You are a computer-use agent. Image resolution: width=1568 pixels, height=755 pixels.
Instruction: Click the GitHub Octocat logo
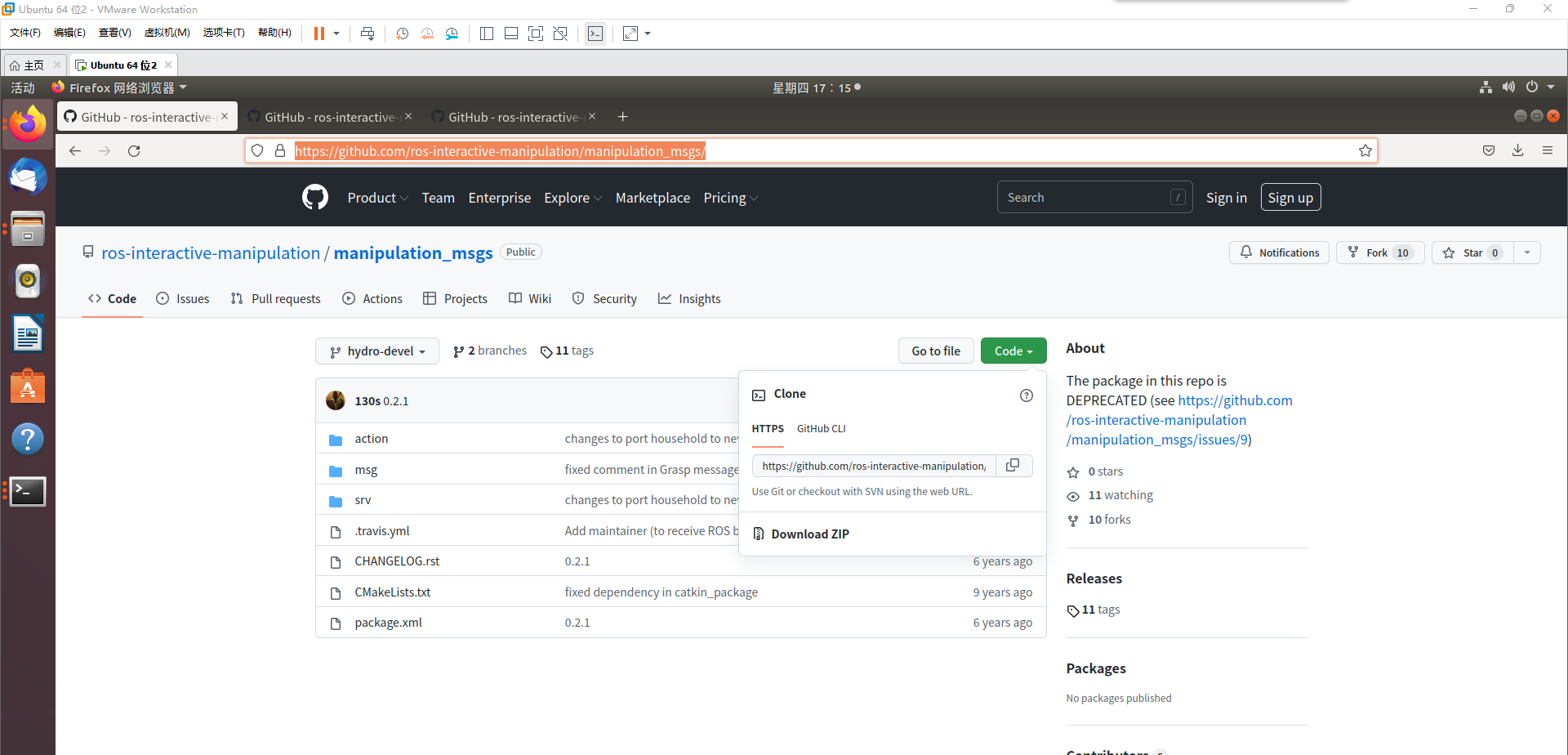point(315,197)
